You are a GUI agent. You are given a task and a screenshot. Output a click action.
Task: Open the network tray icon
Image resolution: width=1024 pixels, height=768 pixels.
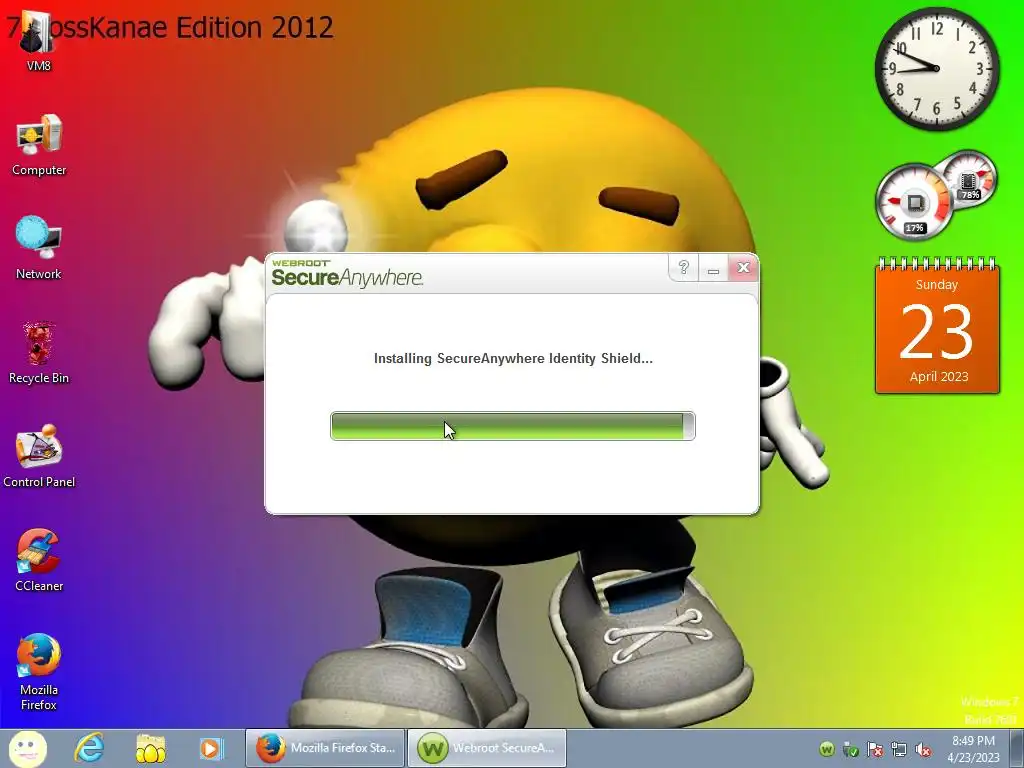tap(899, 749)
